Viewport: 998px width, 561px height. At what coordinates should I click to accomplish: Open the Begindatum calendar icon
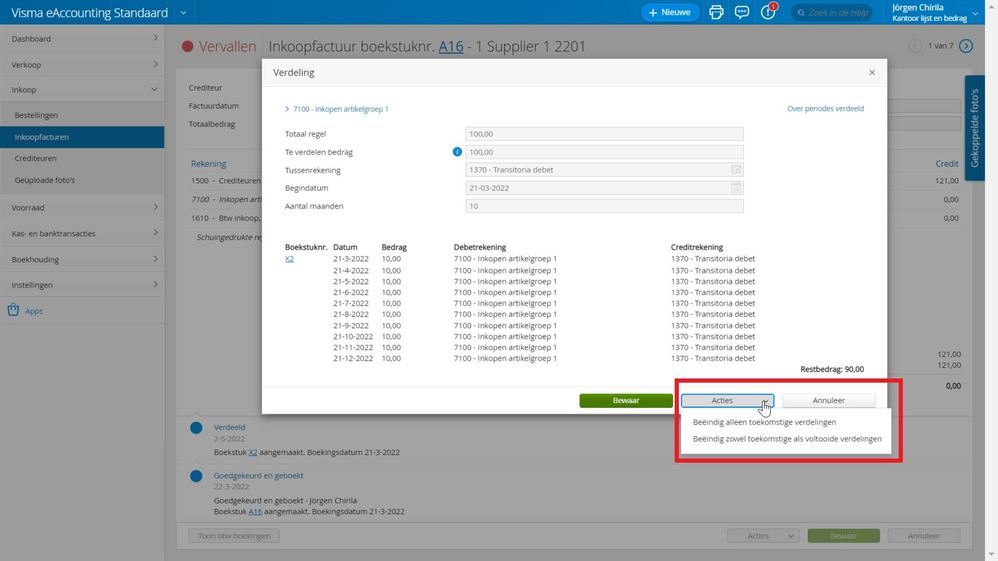pyautogui.click(x=736, y=188)
